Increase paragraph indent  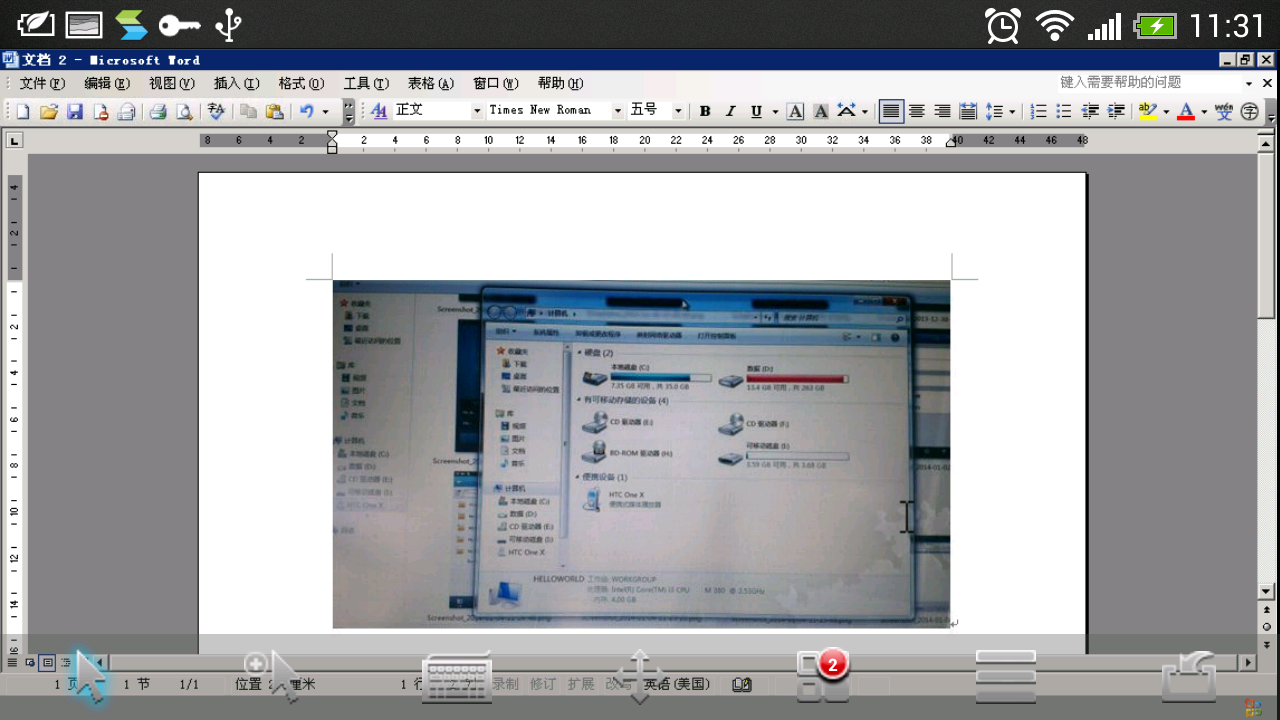(x=1116, y=111)
